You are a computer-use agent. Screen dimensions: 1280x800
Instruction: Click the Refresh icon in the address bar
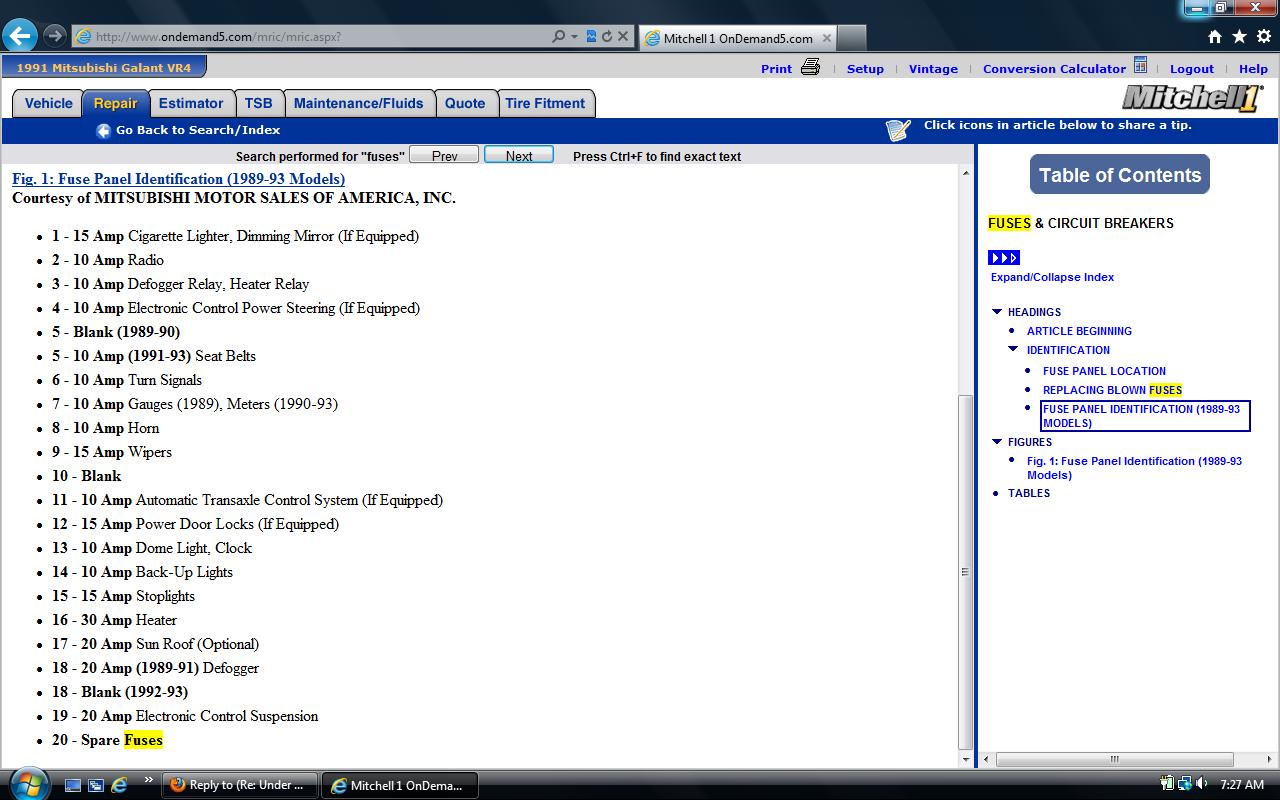click(x=606, y=36)
